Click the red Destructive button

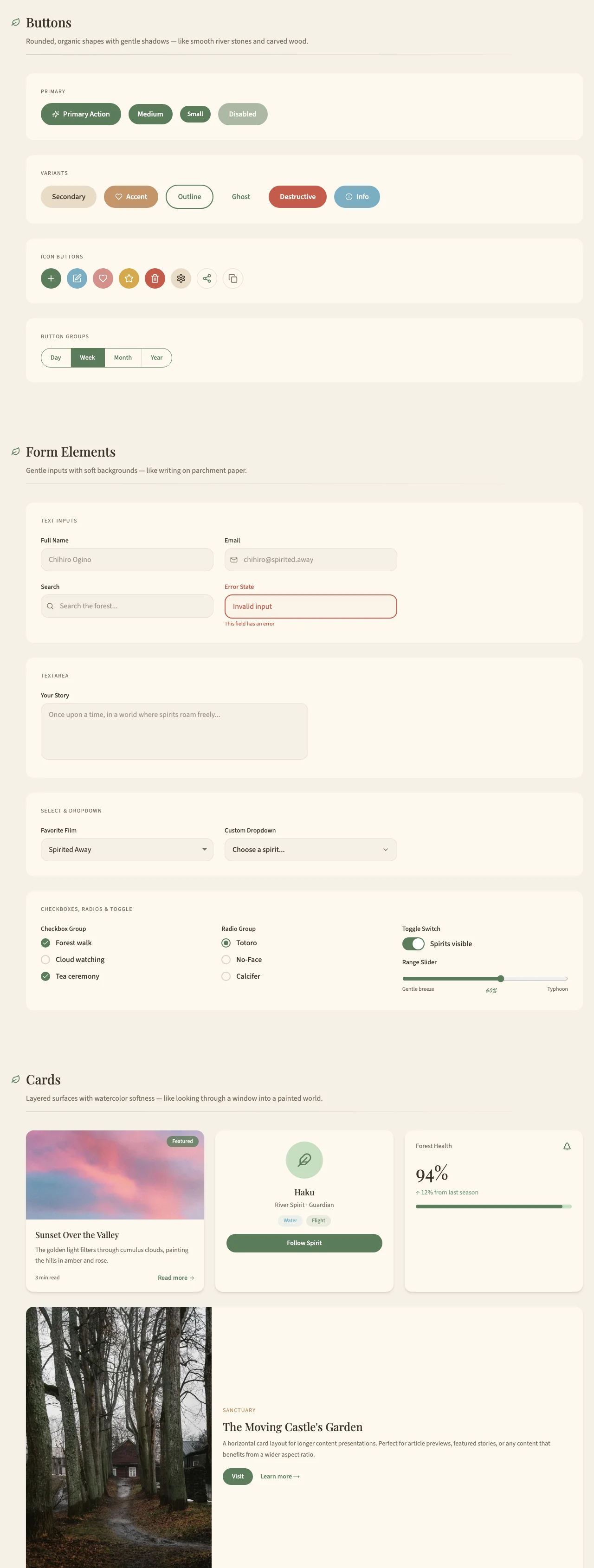[297, 197]
